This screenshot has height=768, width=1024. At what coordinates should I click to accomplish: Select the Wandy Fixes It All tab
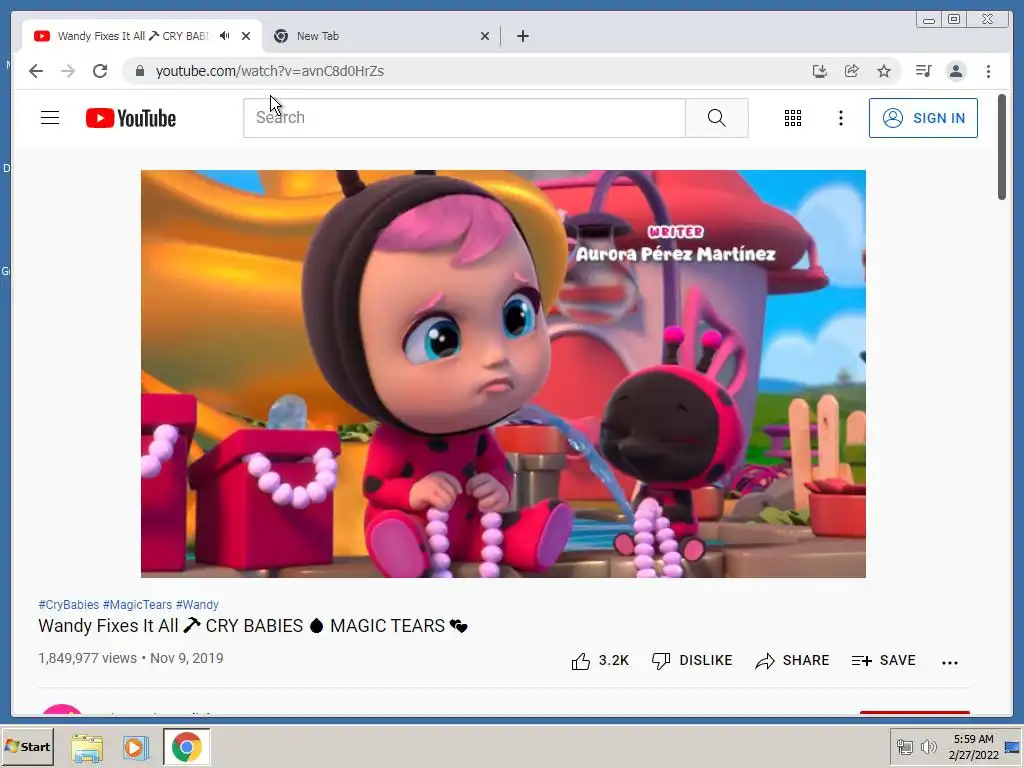[142, 36]
